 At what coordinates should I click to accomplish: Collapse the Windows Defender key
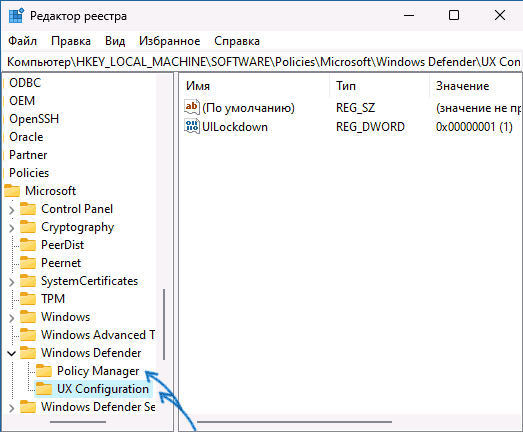(x=12, y=353)
